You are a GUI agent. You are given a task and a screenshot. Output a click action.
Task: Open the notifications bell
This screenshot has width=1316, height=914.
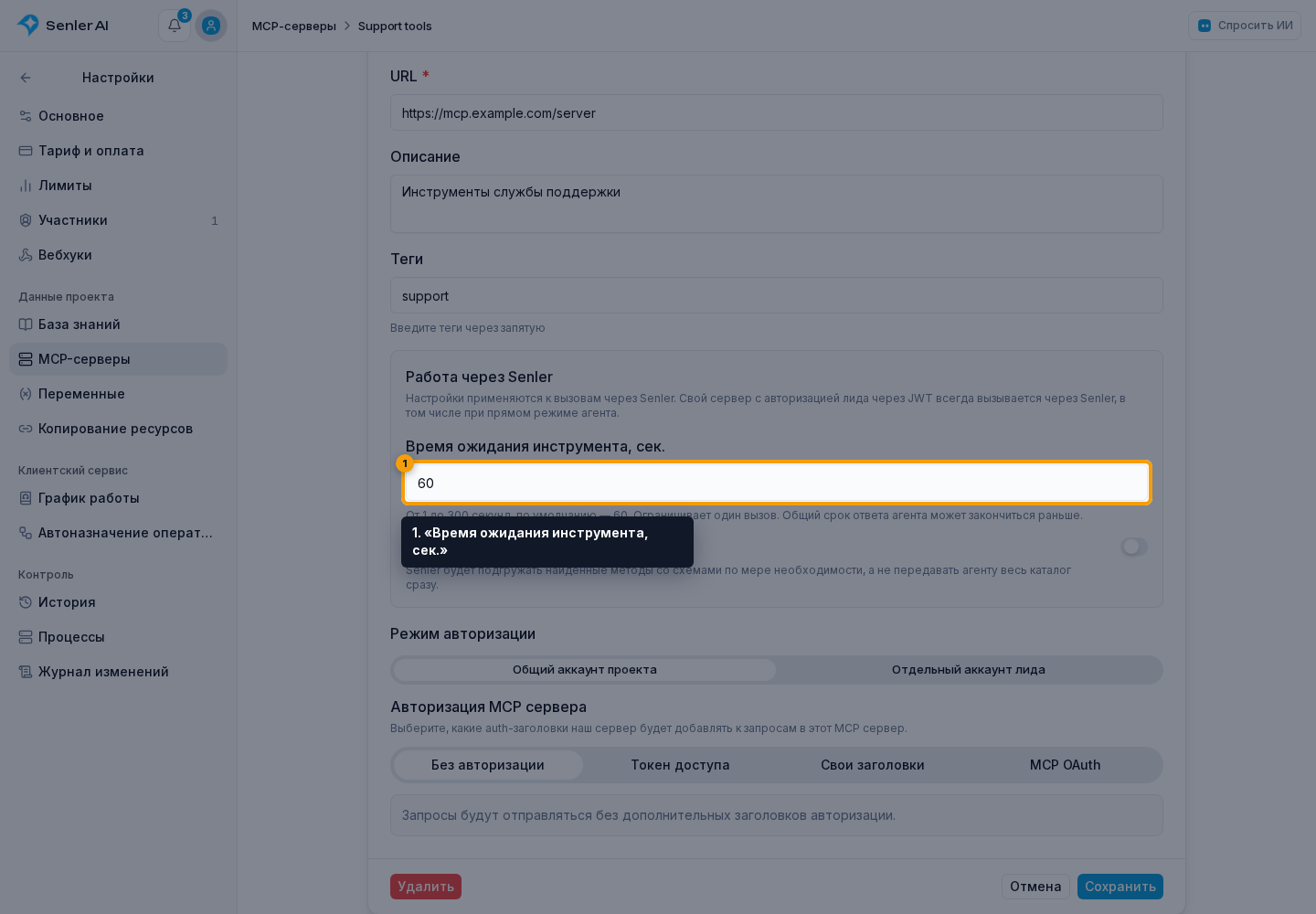click(x=175, y=26)
